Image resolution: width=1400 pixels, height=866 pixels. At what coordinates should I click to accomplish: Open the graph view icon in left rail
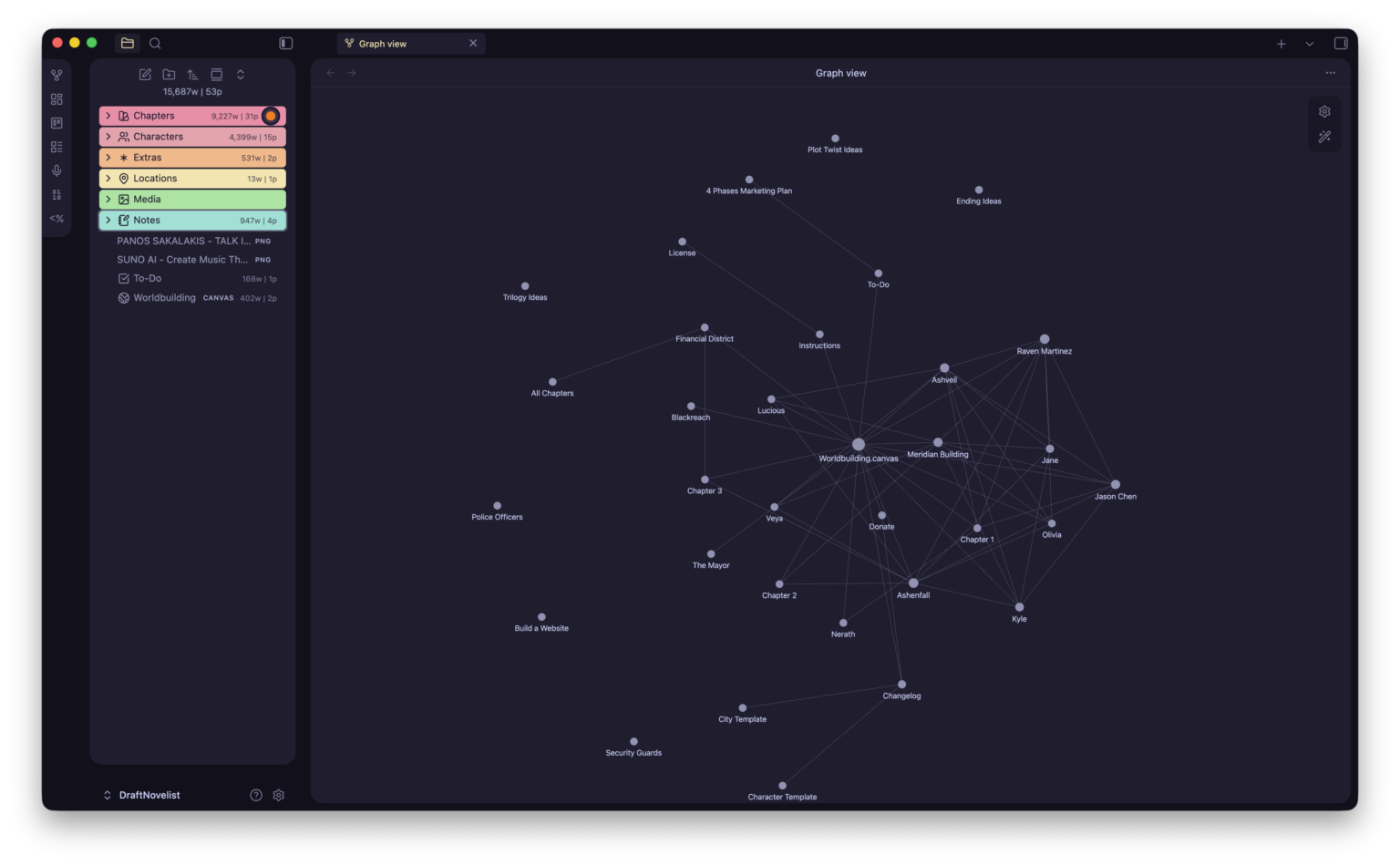(56, 74)
